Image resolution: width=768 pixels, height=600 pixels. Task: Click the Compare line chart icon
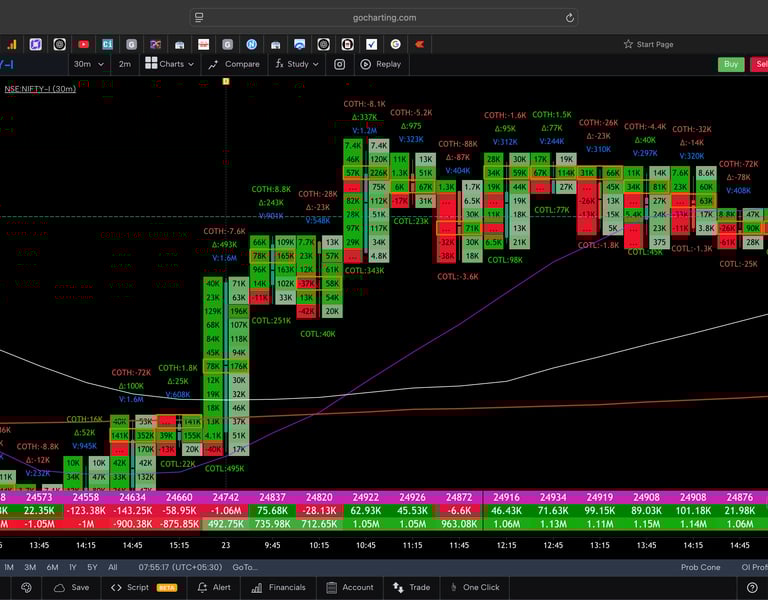213,64
